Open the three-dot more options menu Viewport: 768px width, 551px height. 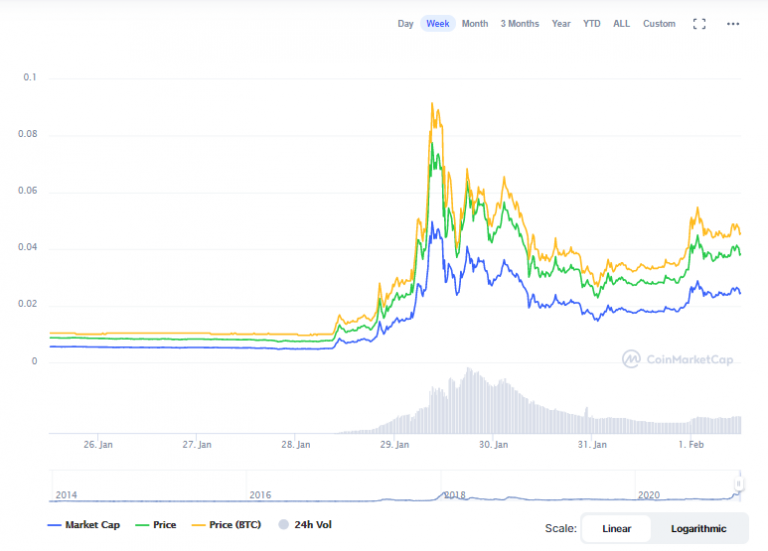[733, 24]
